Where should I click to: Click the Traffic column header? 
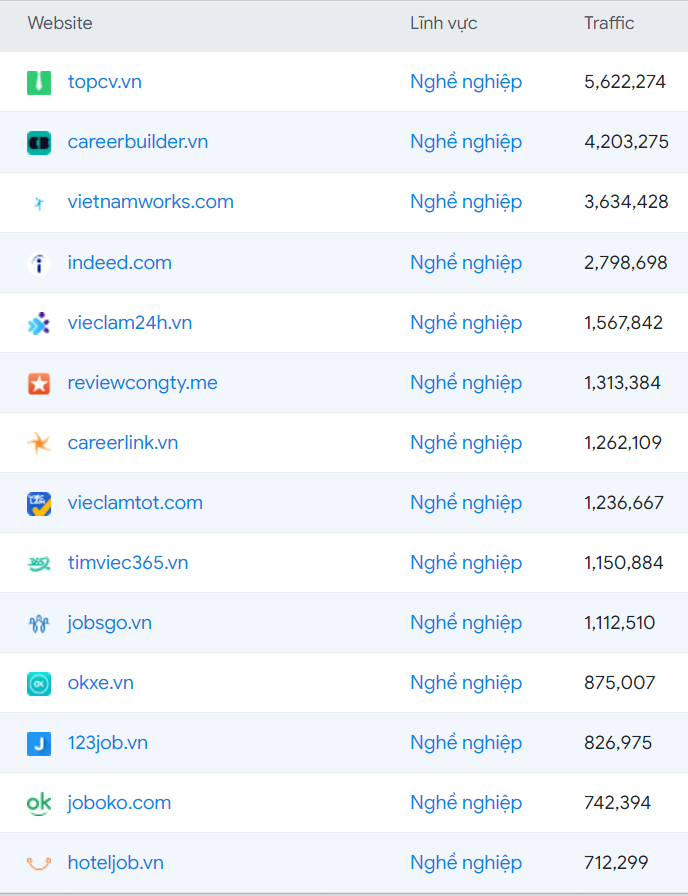(609, 23)
